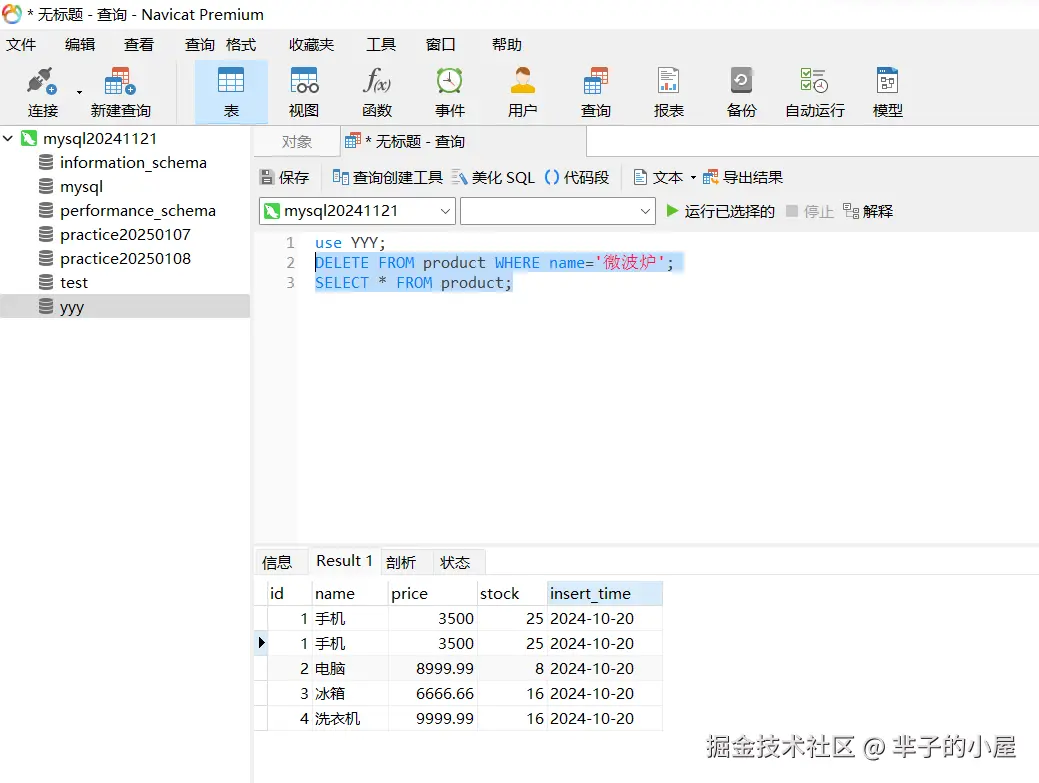This screenshot has width=1039, height=783.
Task: Select the information_schema database
Action: tap(133, 162)
